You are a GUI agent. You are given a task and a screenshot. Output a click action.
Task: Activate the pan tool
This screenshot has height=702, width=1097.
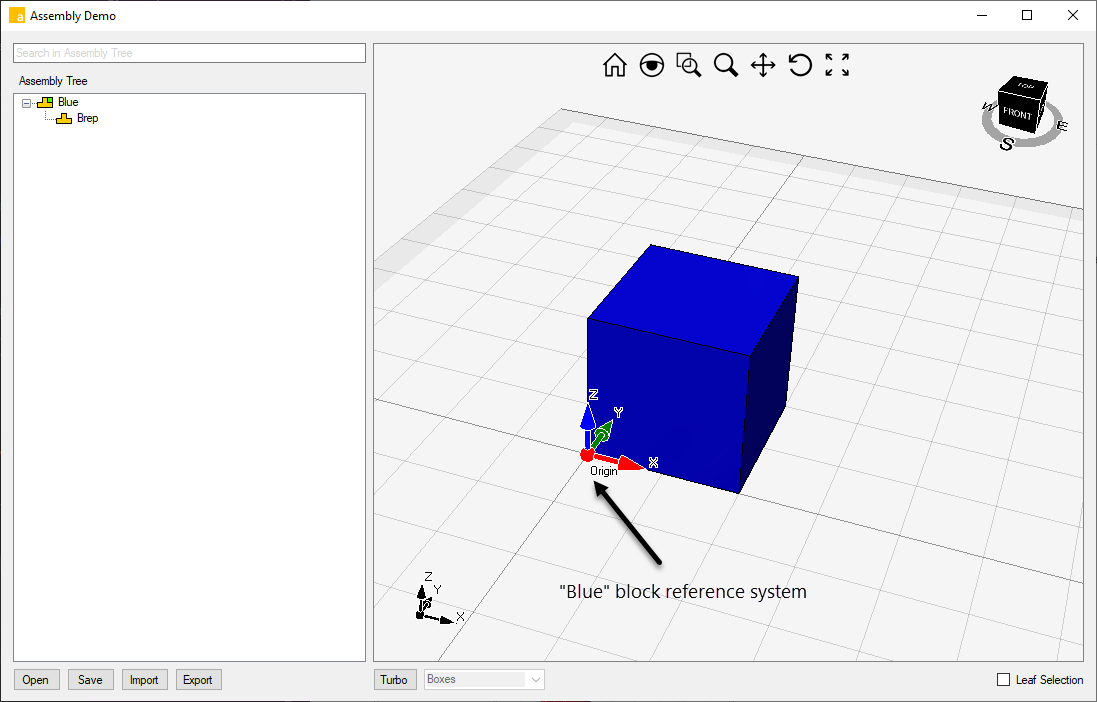pos(763,64)
